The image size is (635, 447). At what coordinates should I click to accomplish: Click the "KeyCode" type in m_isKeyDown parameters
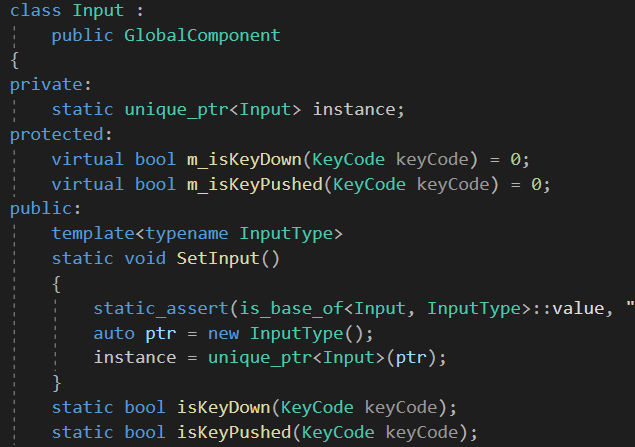tap(349, 160)
